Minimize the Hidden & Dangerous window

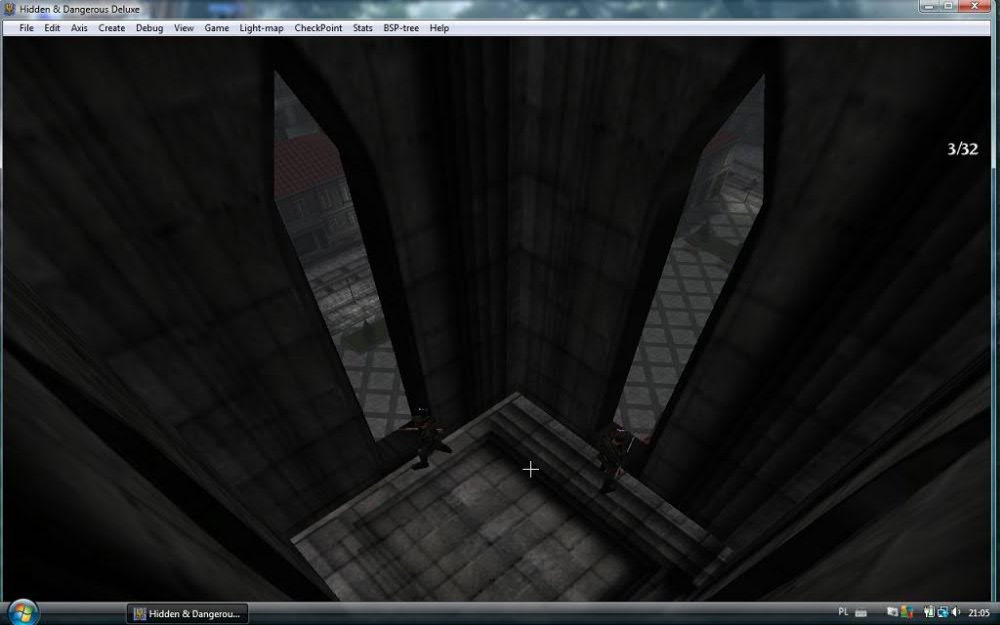929,6
